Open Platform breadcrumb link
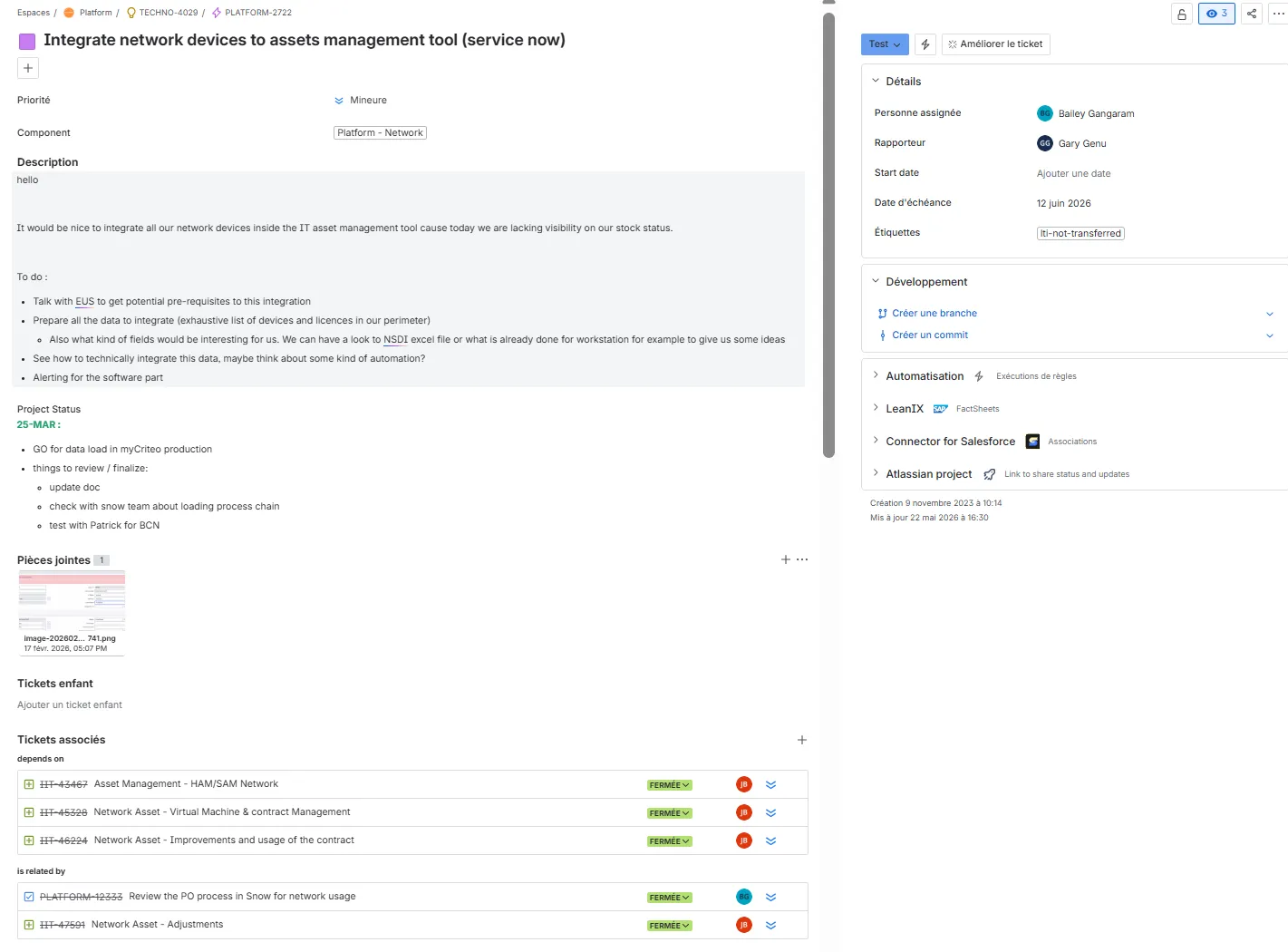This screenshot has width=1288, height=952. (x=95, y=13)
